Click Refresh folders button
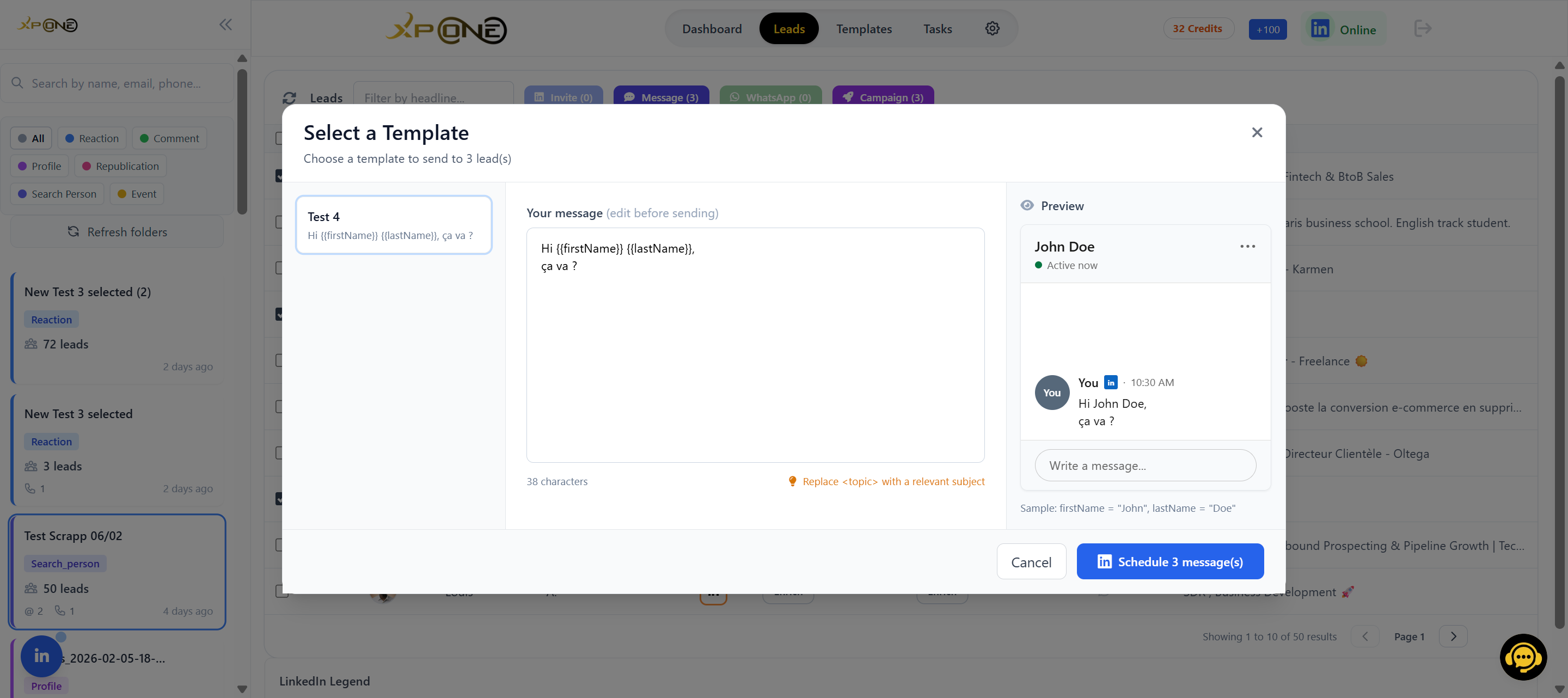The width and height of the screenshot is (1568, 698). tap(117, 232)
